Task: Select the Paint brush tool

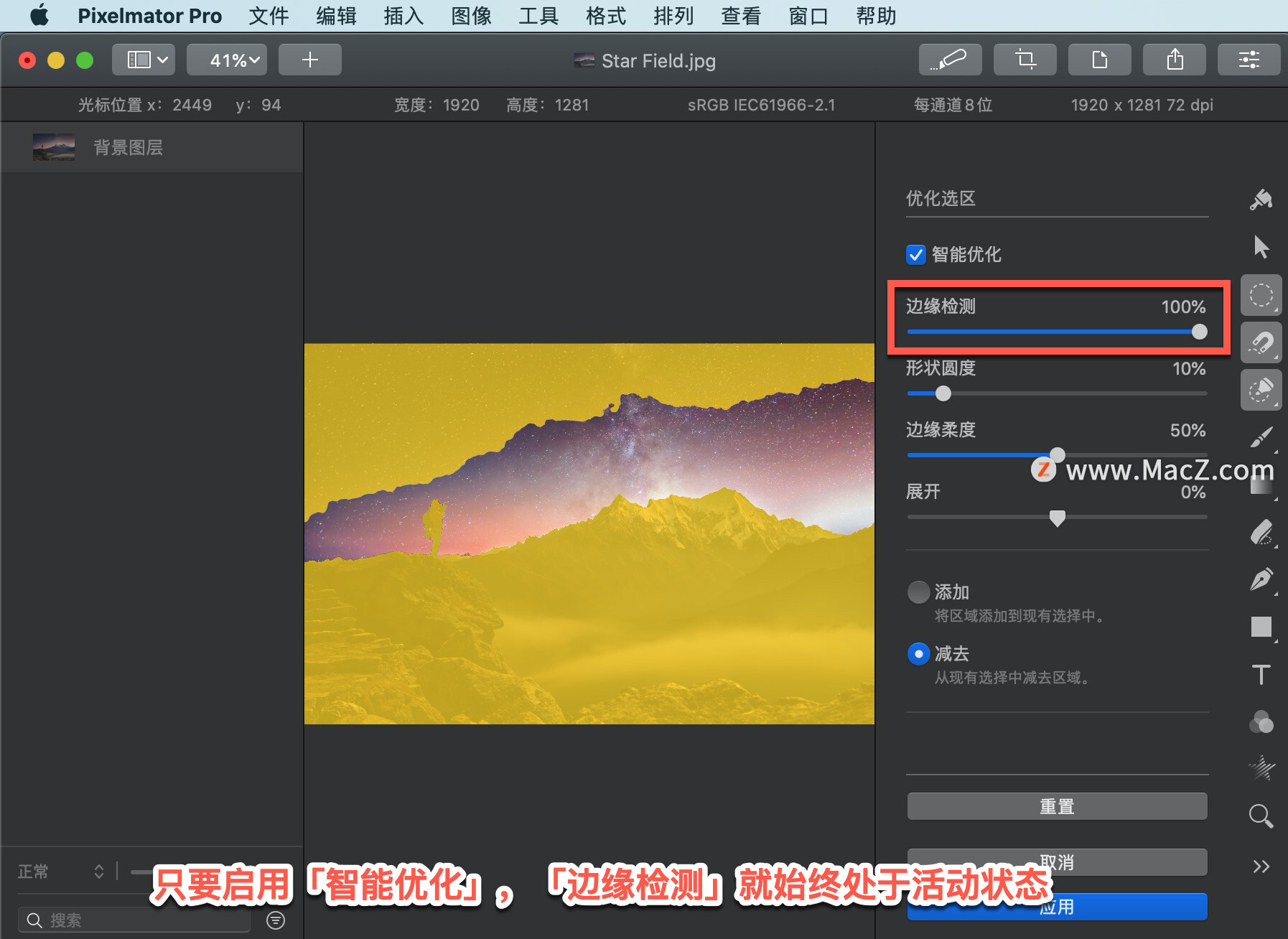Action: point(1261,437)
